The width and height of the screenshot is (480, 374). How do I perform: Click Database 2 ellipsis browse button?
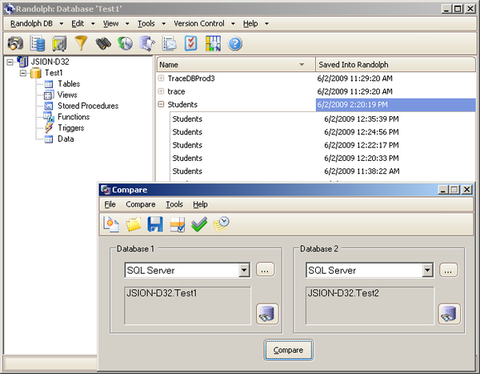(448, 270)
